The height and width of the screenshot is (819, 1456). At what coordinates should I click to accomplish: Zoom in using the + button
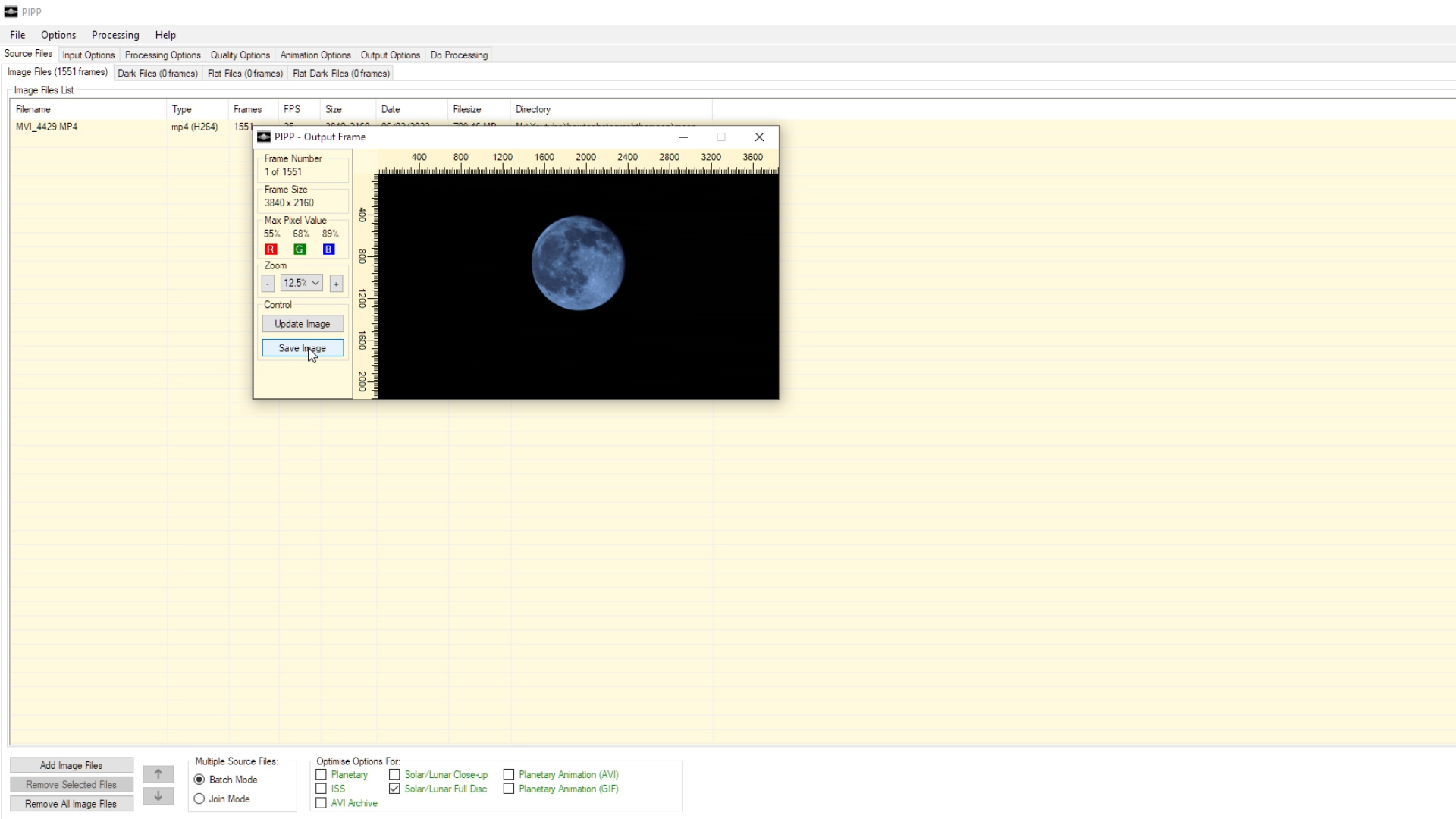click(x=336, y=283)
